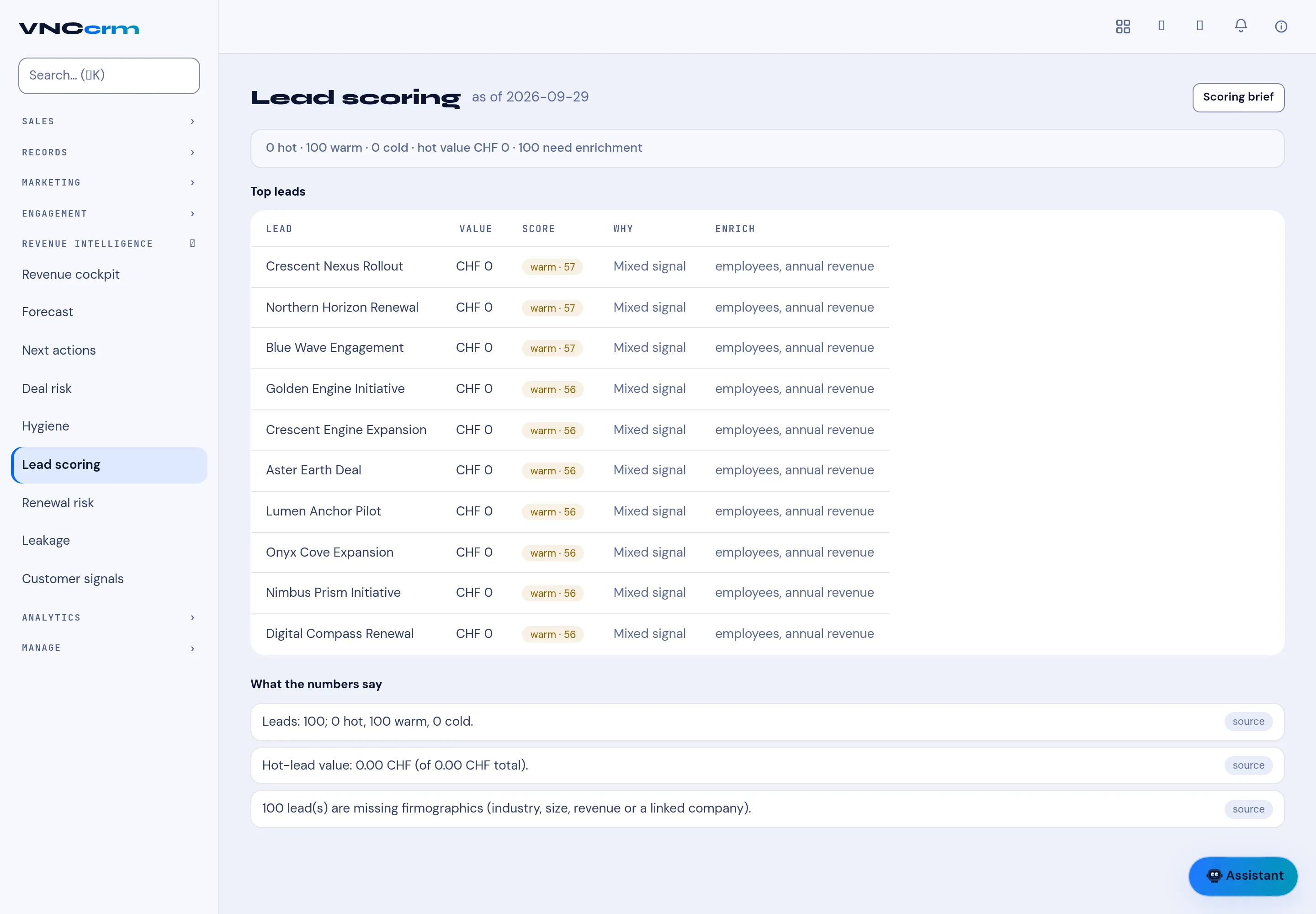Open Northern Horizon Renewal lead
Viewport: 1316px width, 914px height.
[342, 308]
